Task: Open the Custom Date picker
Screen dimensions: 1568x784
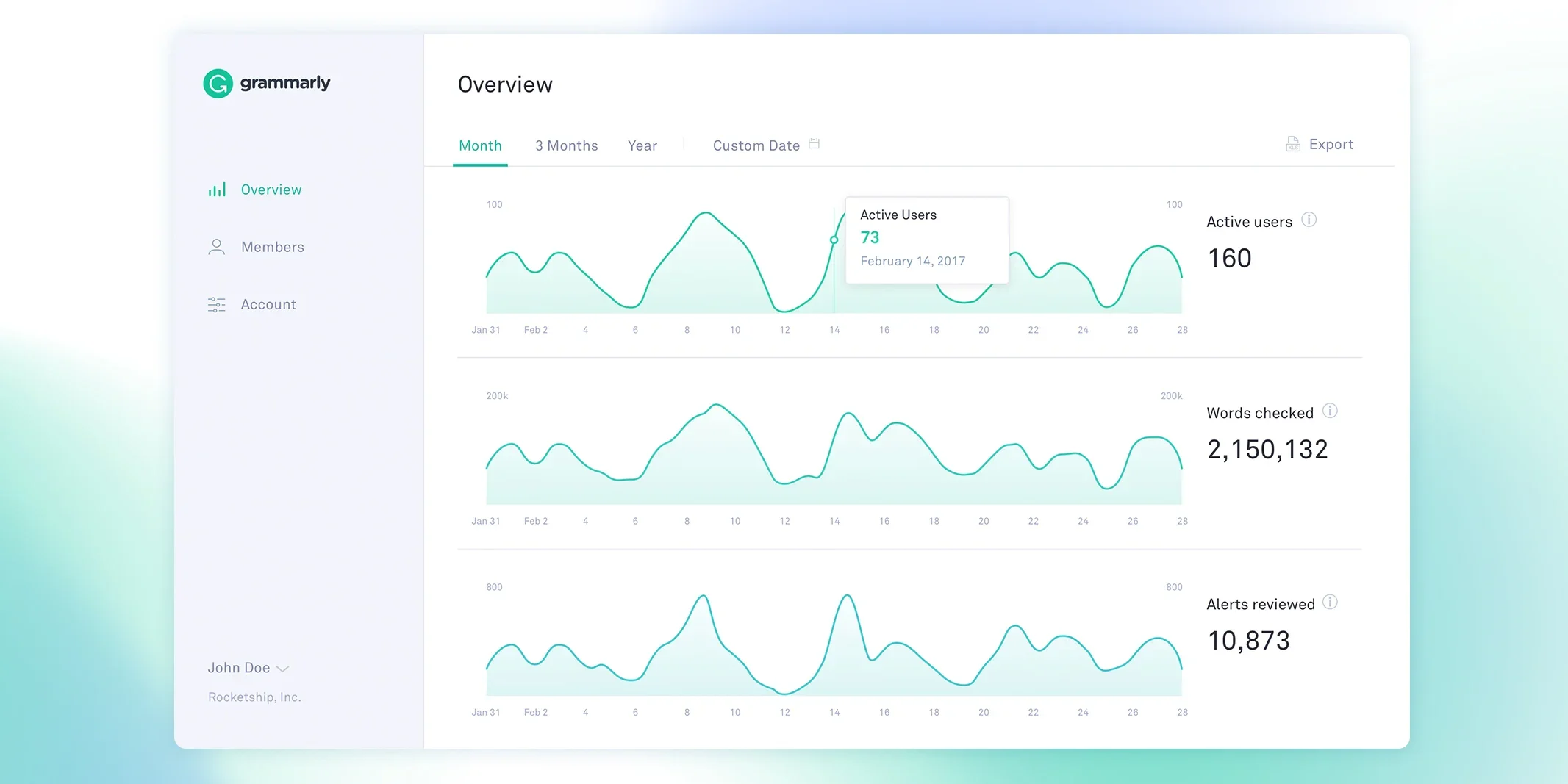Action: coord(765,145)
